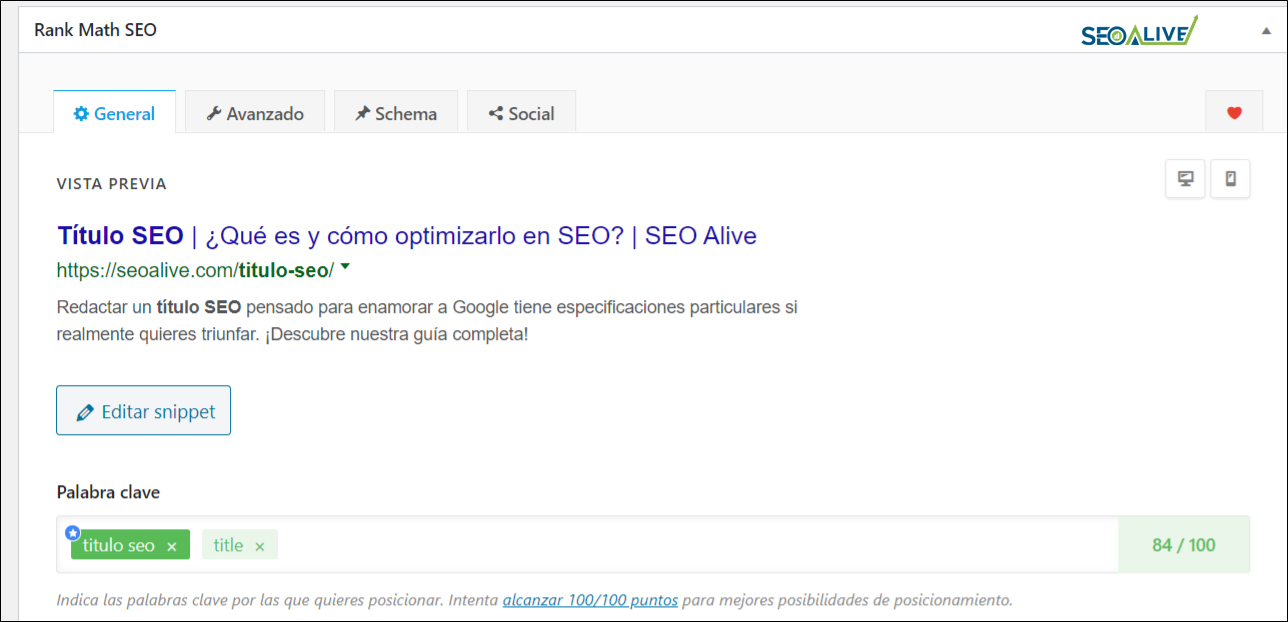
Task: Click the focus star on the titulo seo keyword
Action: [72, 533]
